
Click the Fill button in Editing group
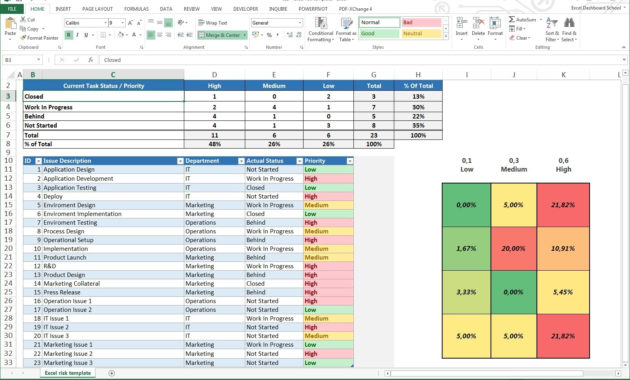[517, 29]
